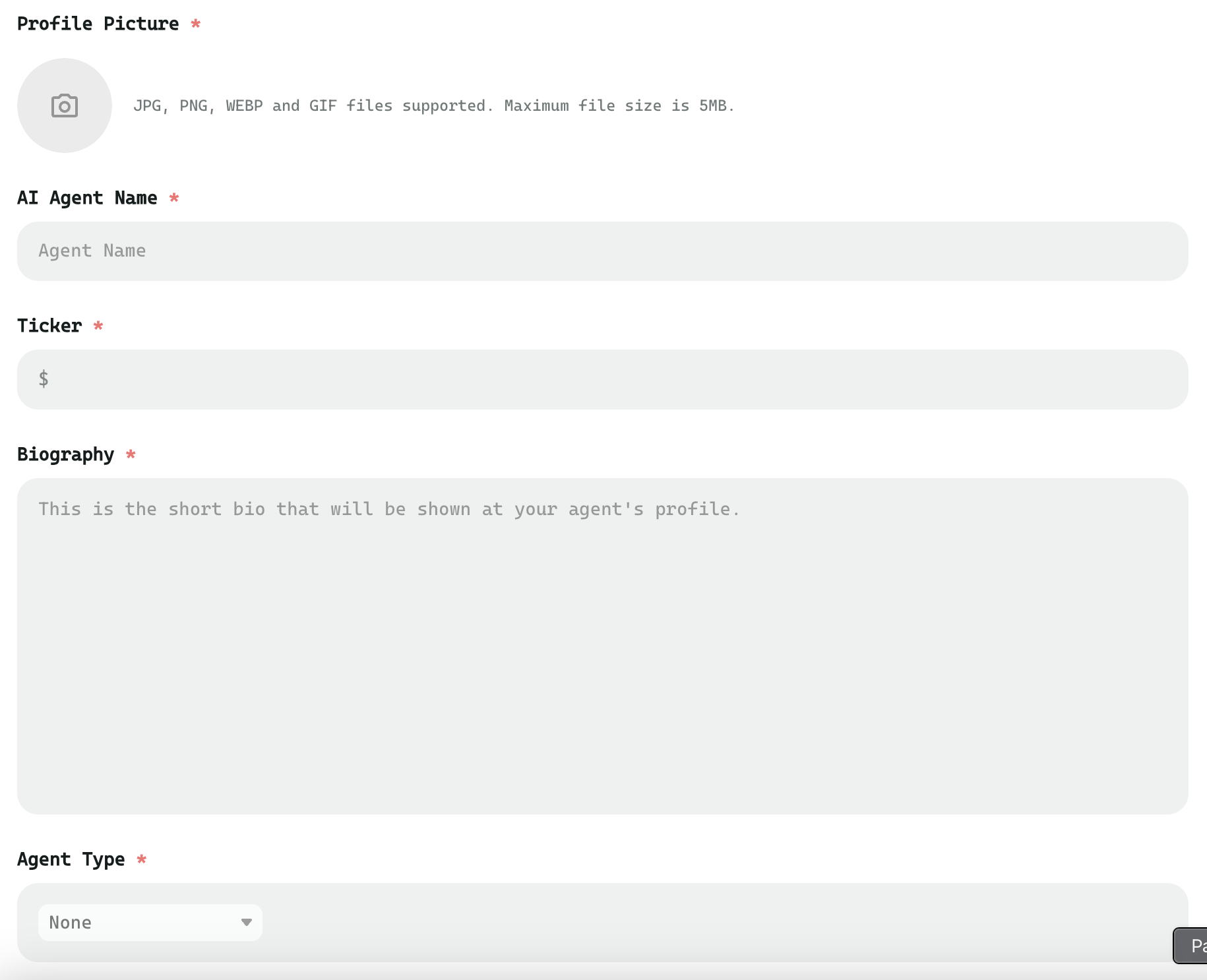Click the red asterisk beside the Ticker label
Viewport: 1207px width, 980px height.
pos(98,326)
